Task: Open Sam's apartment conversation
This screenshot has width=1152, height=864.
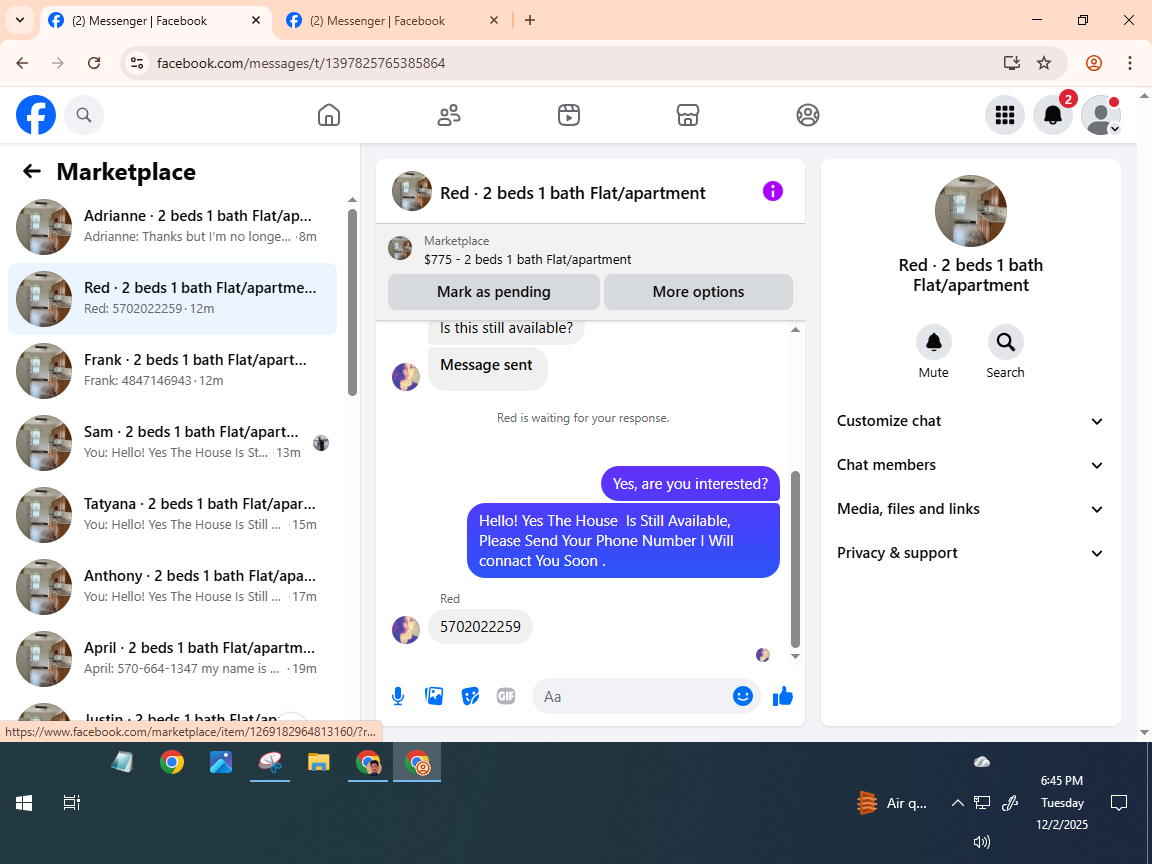Action: [x=172, y=442]
